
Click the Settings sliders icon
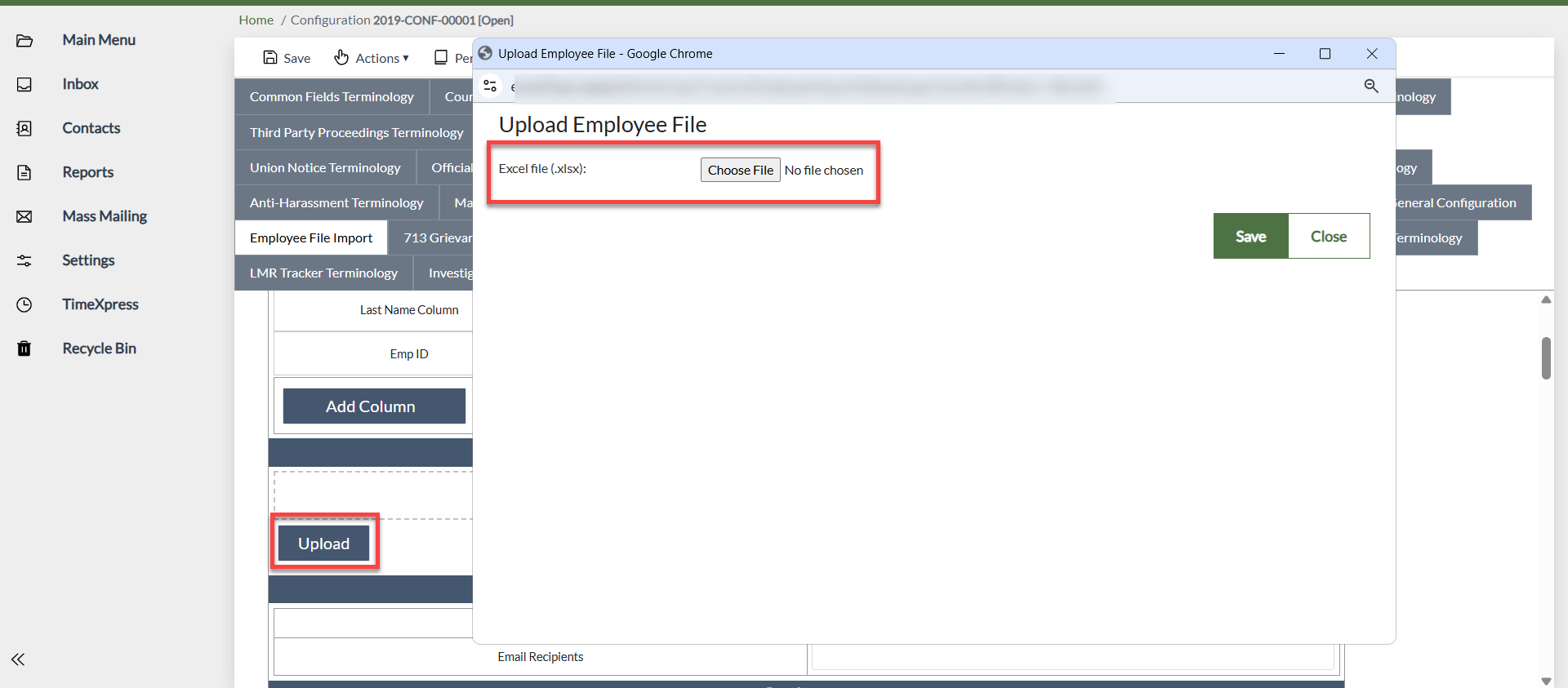[24, 261]
